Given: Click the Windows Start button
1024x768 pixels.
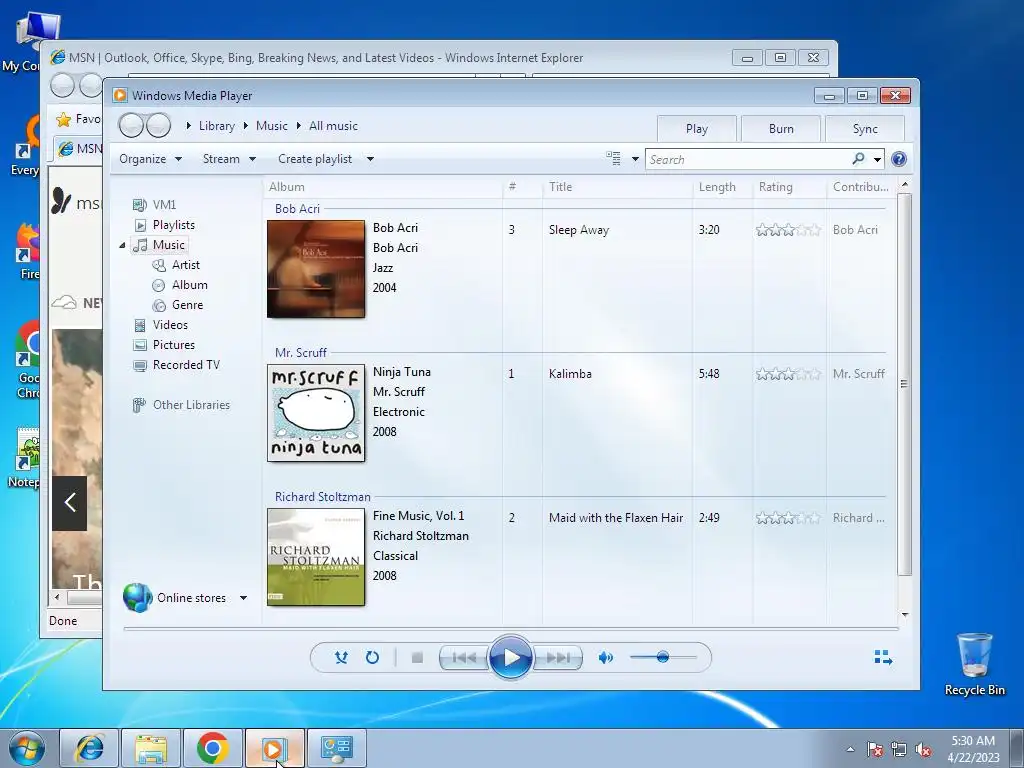Looking at the screenshot, I should coord(27,748).
